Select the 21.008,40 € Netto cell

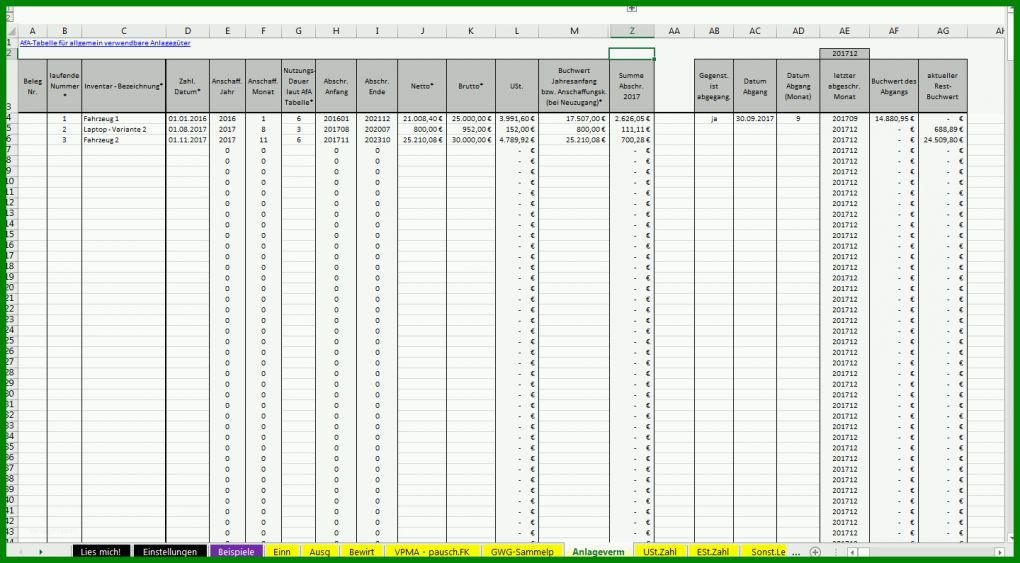pos(422,119)
